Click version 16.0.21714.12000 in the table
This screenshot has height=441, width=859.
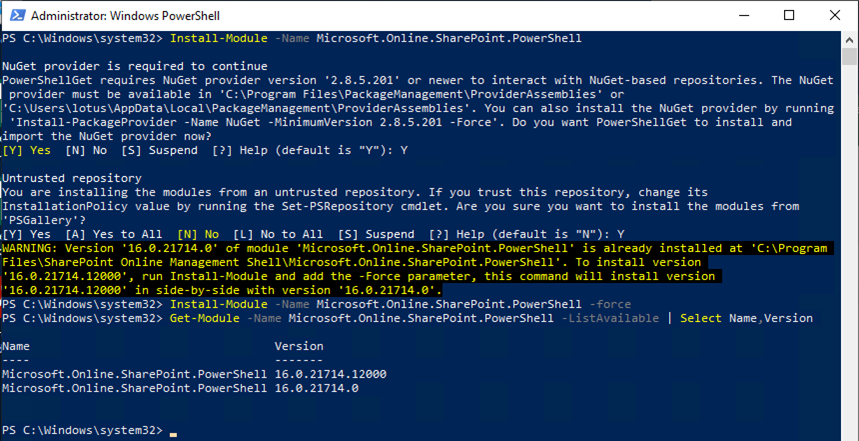330,374
